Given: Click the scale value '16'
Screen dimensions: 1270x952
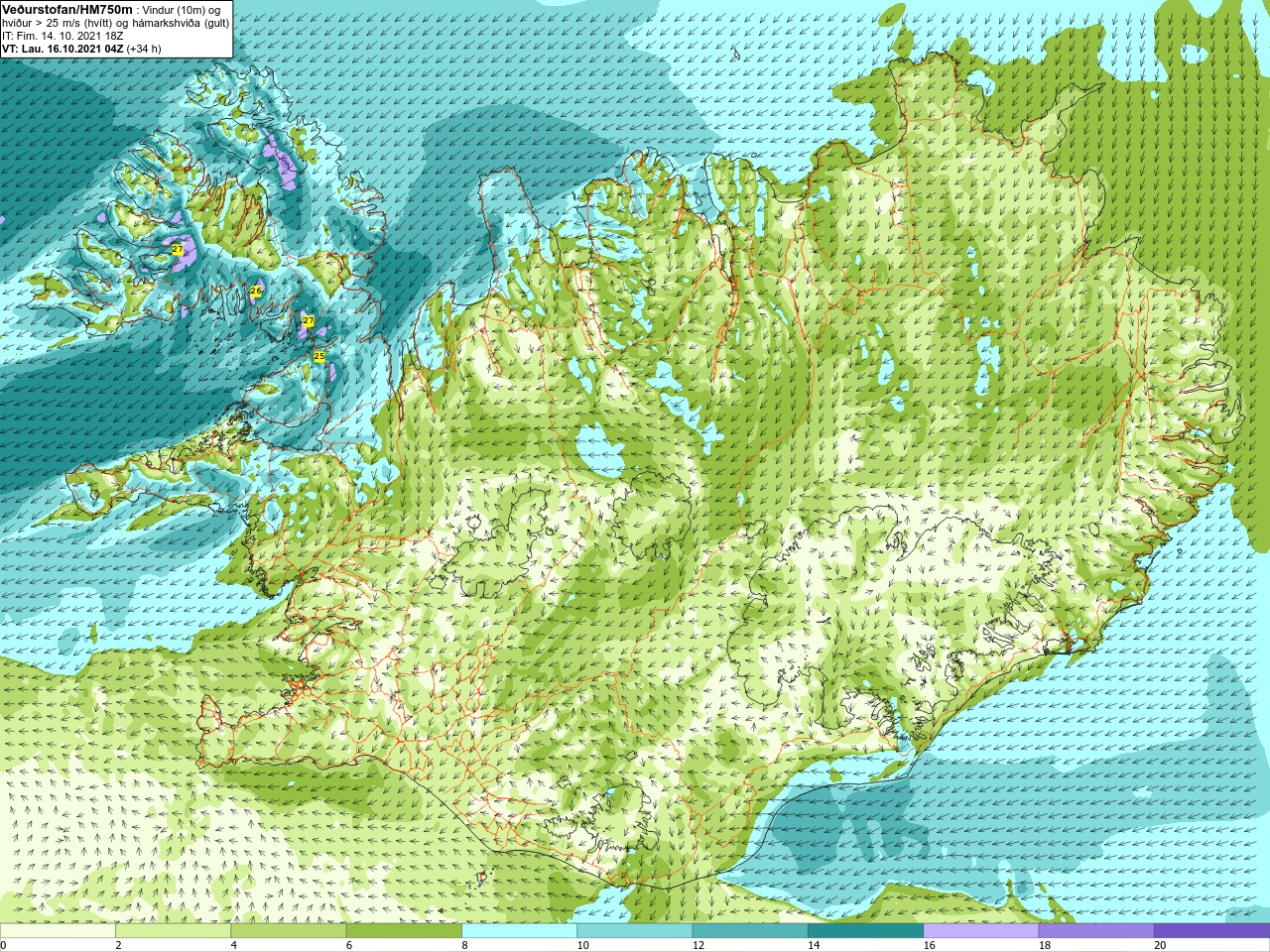Looking at the screenshot, I should click(x=930, y=945).
